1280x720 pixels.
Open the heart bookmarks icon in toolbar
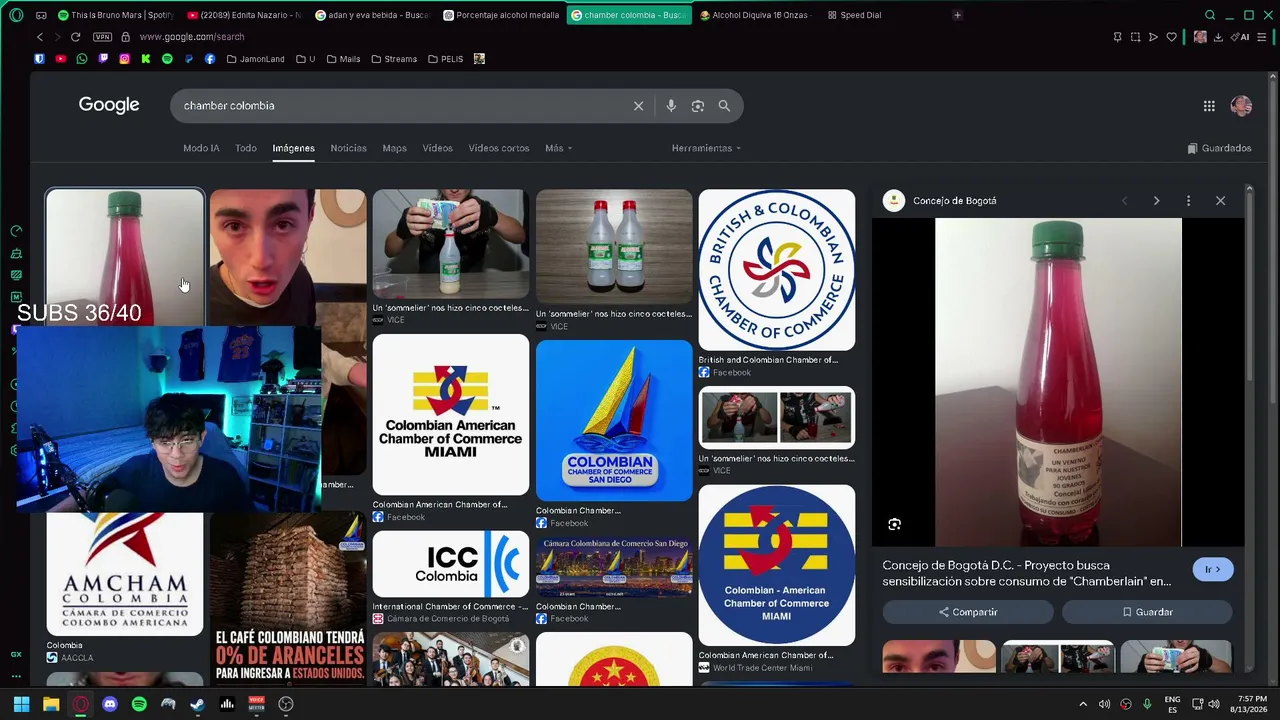click(x=1171, y=37)
